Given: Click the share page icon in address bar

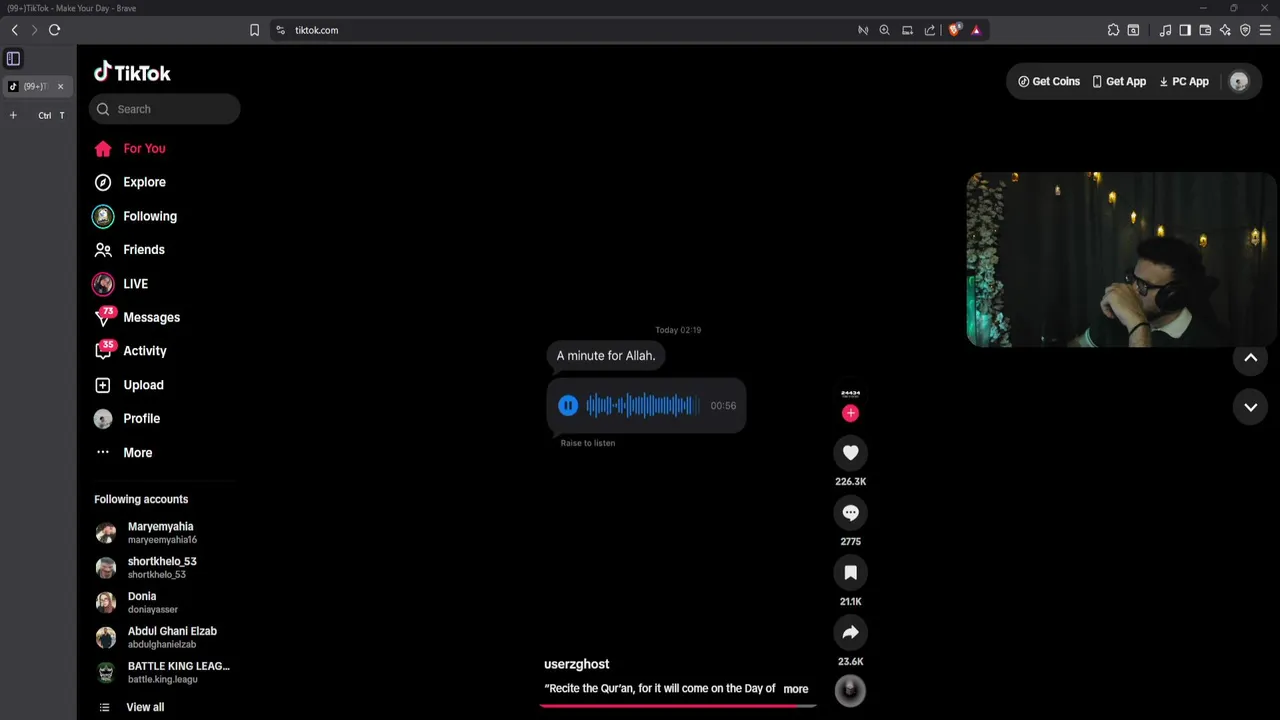Looking at the screenshot, I should click(930, 30).
